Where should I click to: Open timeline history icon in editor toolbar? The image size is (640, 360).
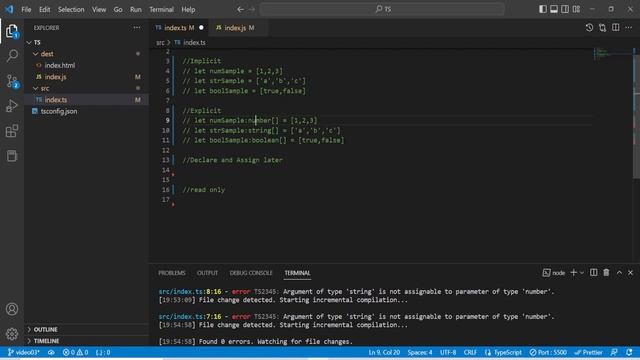[589, 28]
